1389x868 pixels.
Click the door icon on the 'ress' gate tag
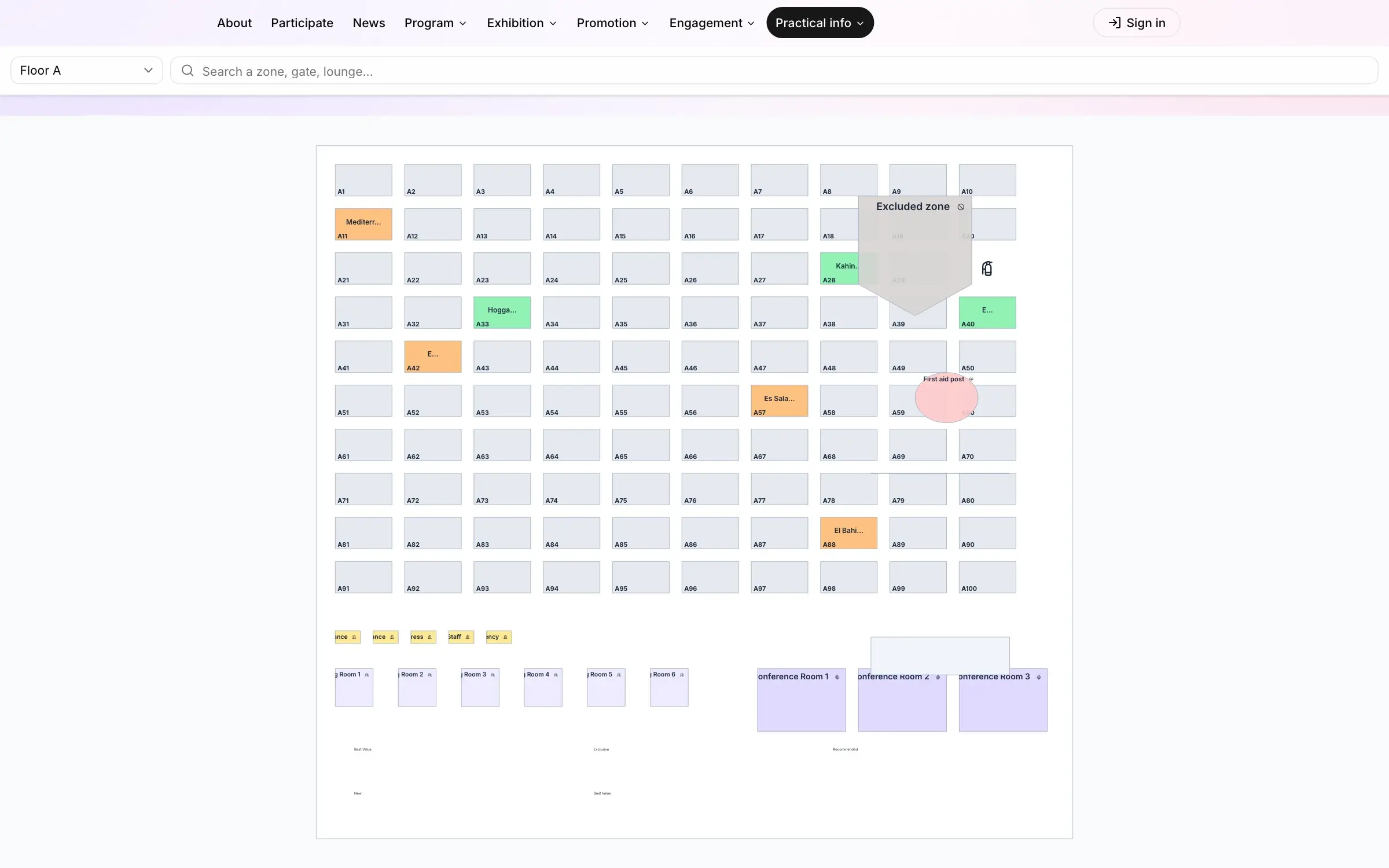[429, 637]
